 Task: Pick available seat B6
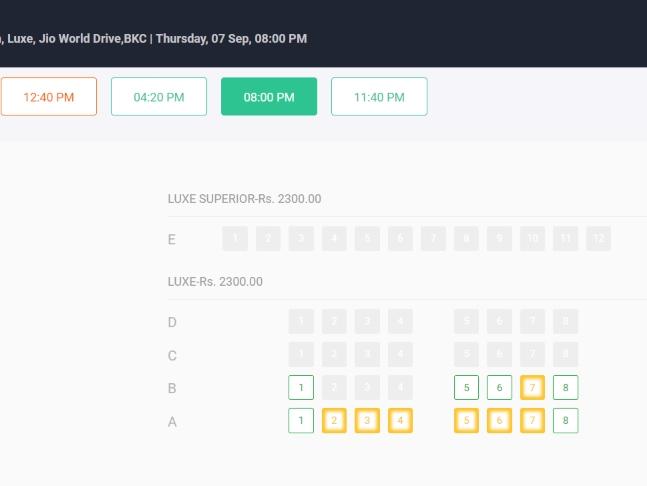click(499, 387)
